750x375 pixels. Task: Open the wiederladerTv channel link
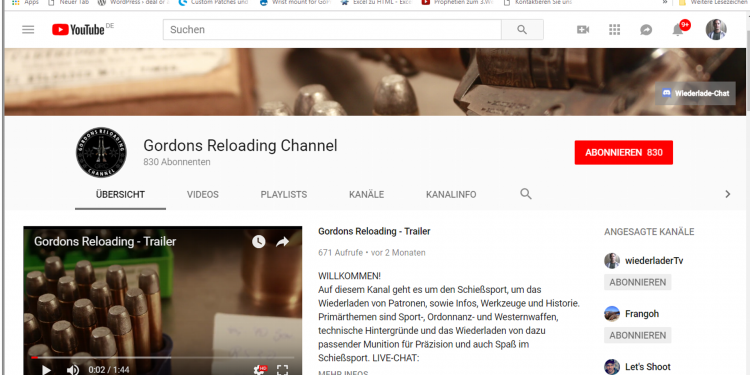(x=654, y=261)
